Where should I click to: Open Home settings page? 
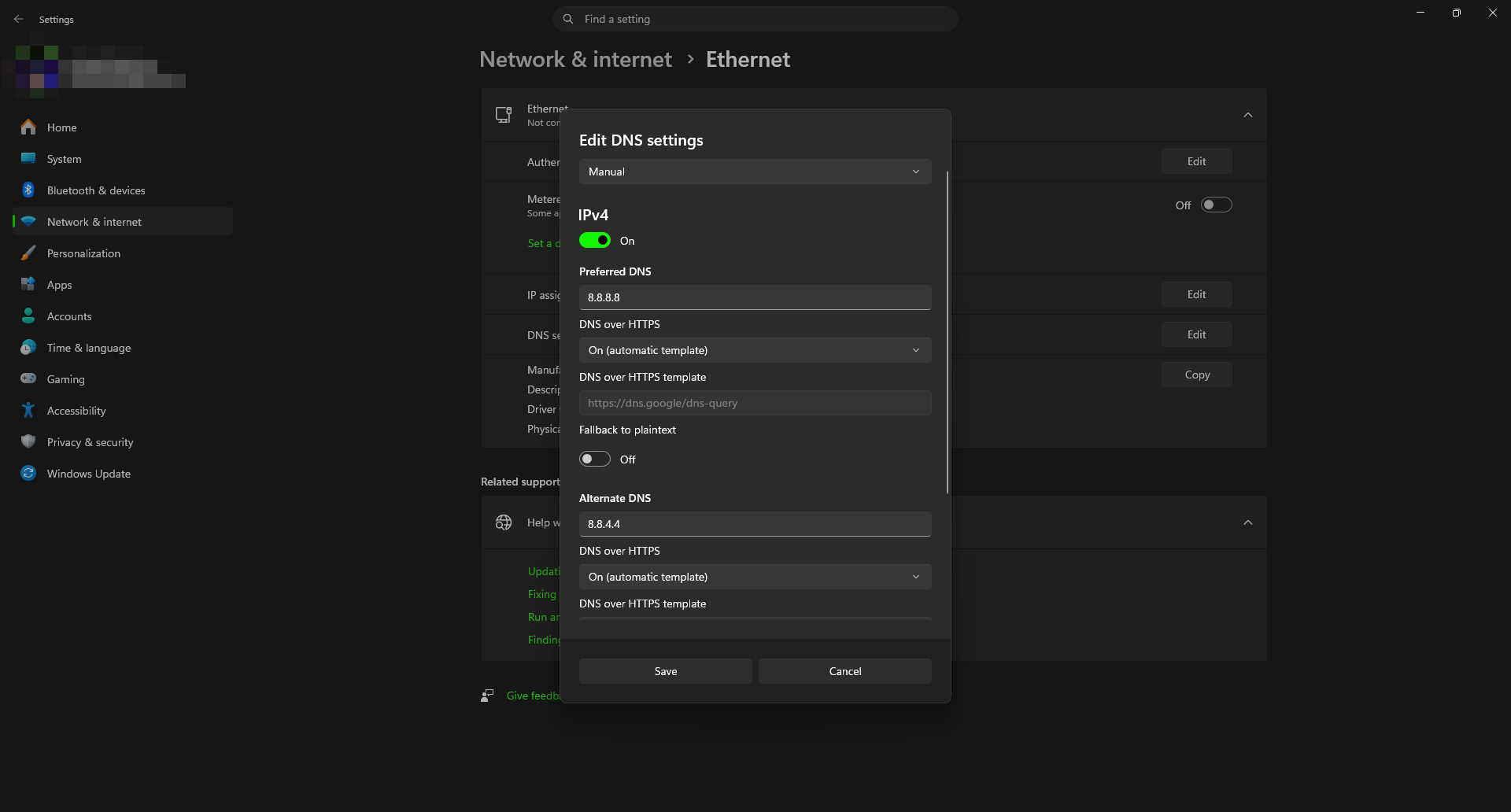pyautogui.click(x=123, y=127)
